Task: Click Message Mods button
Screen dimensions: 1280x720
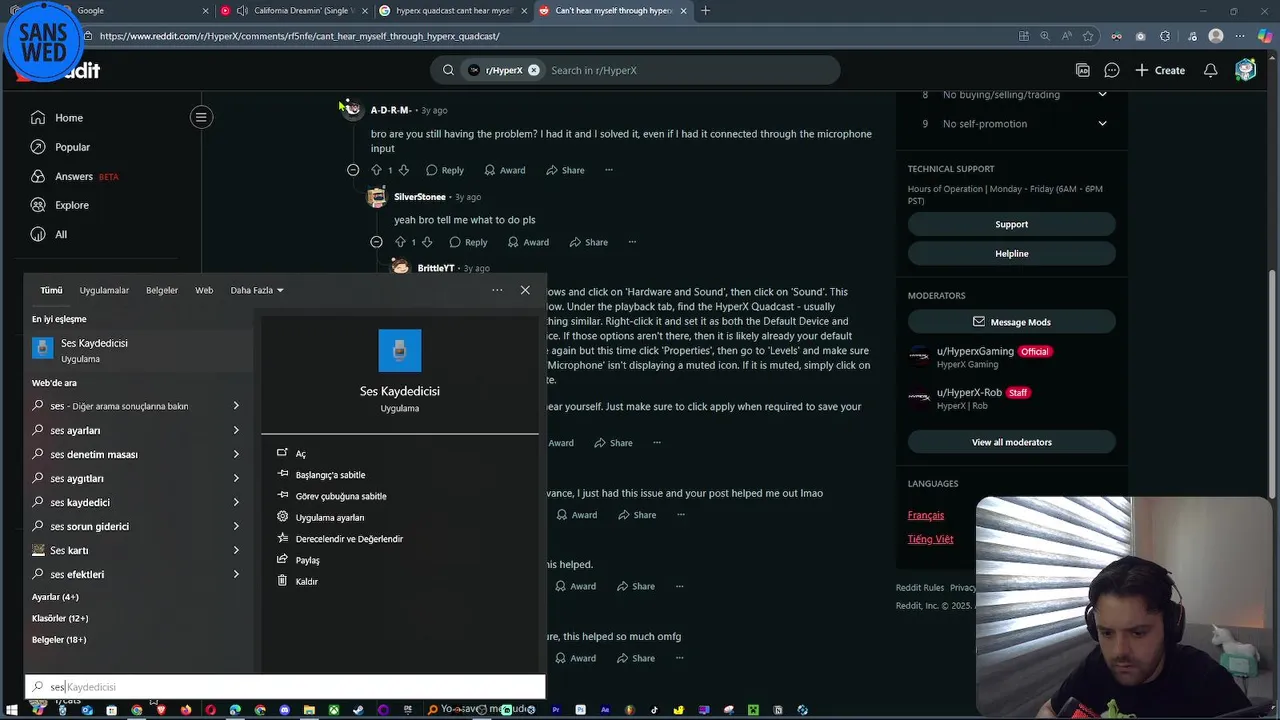Action: 1011,322
